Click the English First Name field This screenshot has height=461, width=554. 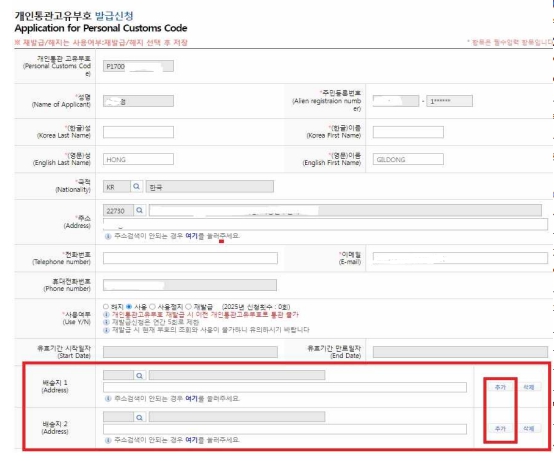[408, 159]
